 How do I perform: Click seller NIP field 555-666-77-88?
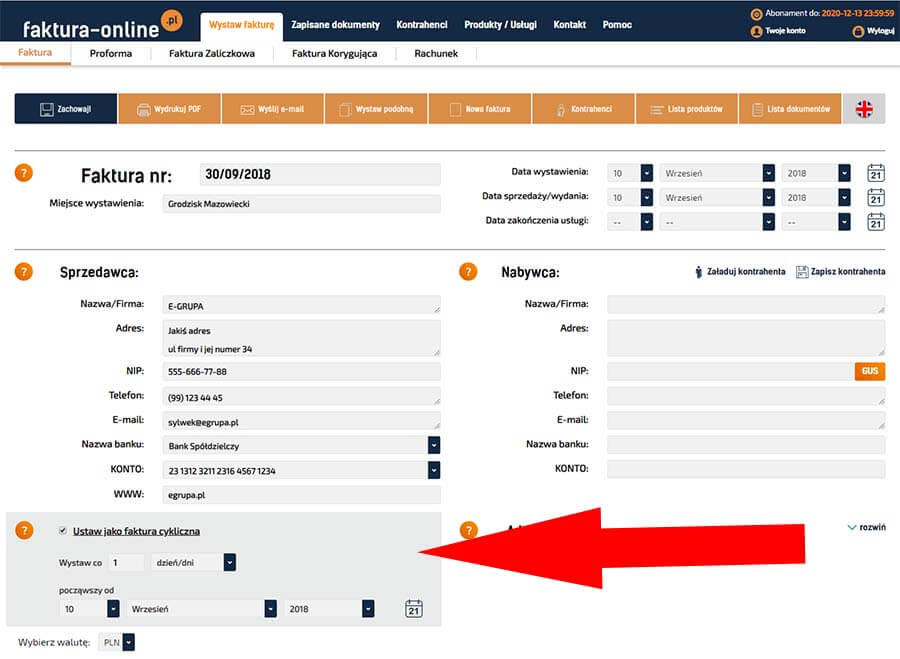click(x=301, y=371)
